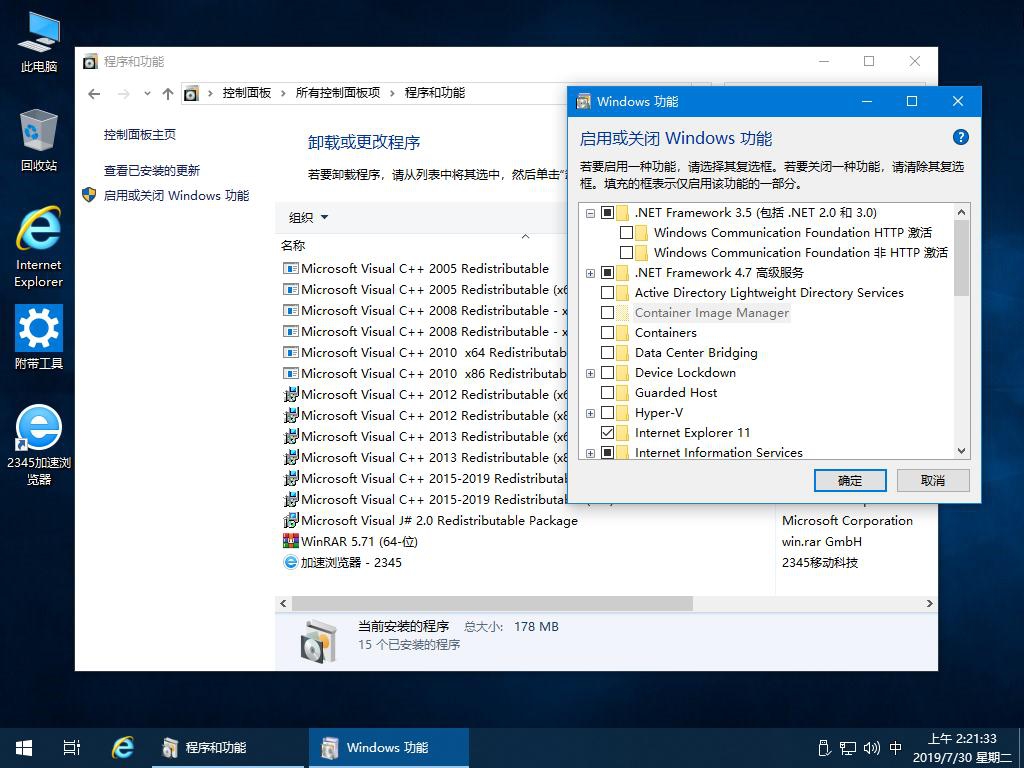The image size is (1024, 768).
Task: Switch to 程序和功能 taskbar button
Action: coord(228,748)
